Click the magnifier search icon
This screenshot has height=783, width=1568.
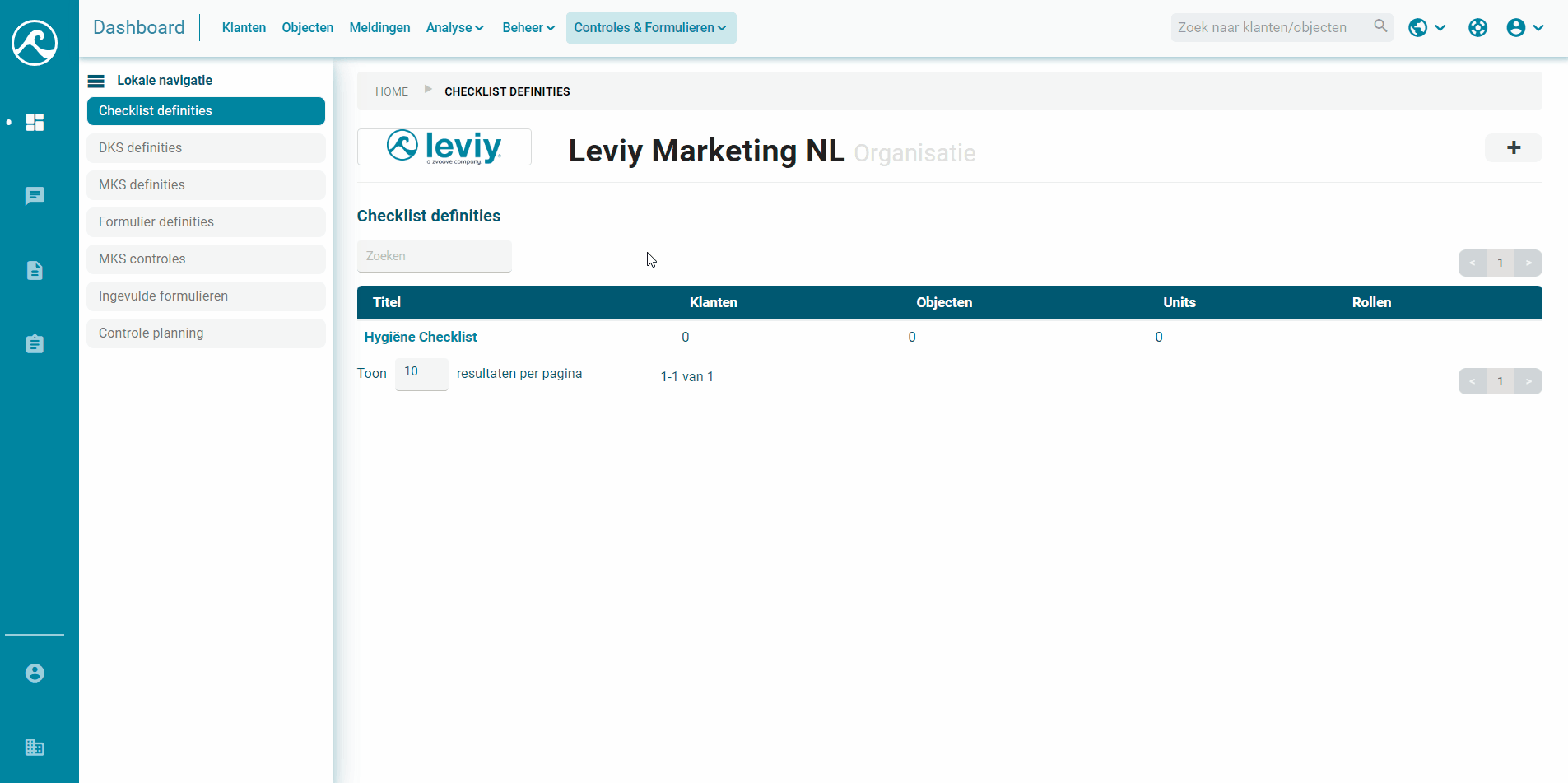pyautogui.click(x=1380, y=26)
